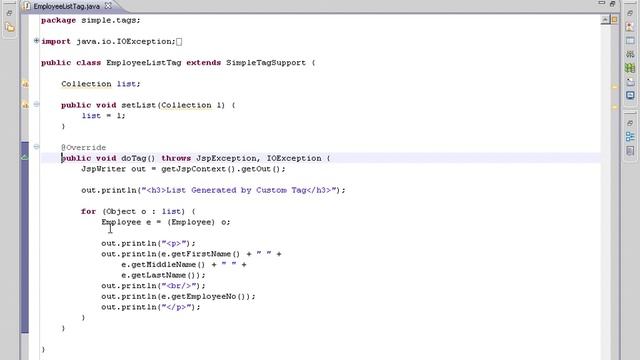Click the '@Override' annotation
640x360 pixels.
[x=84, y=148]
